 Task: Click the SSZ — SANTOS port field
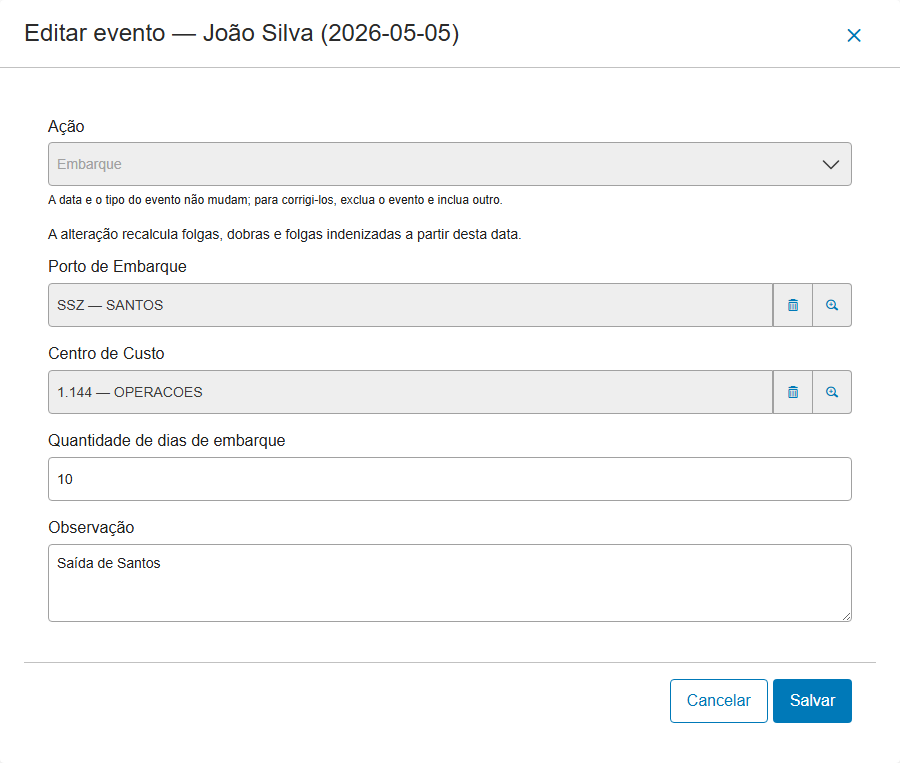click(410, 305)
